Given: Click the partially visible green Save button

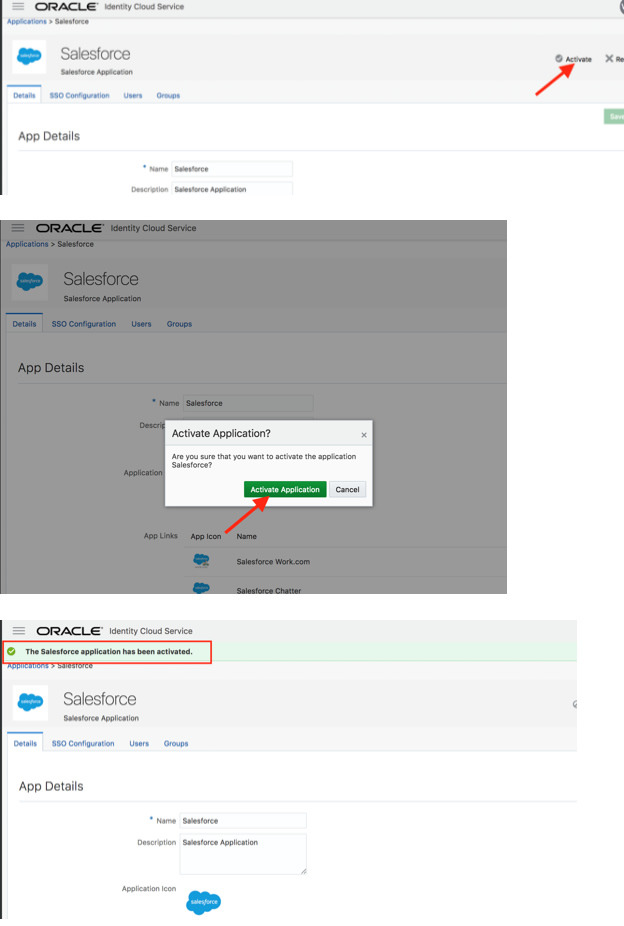Looking at the screenshot, I should pos(615,117).
